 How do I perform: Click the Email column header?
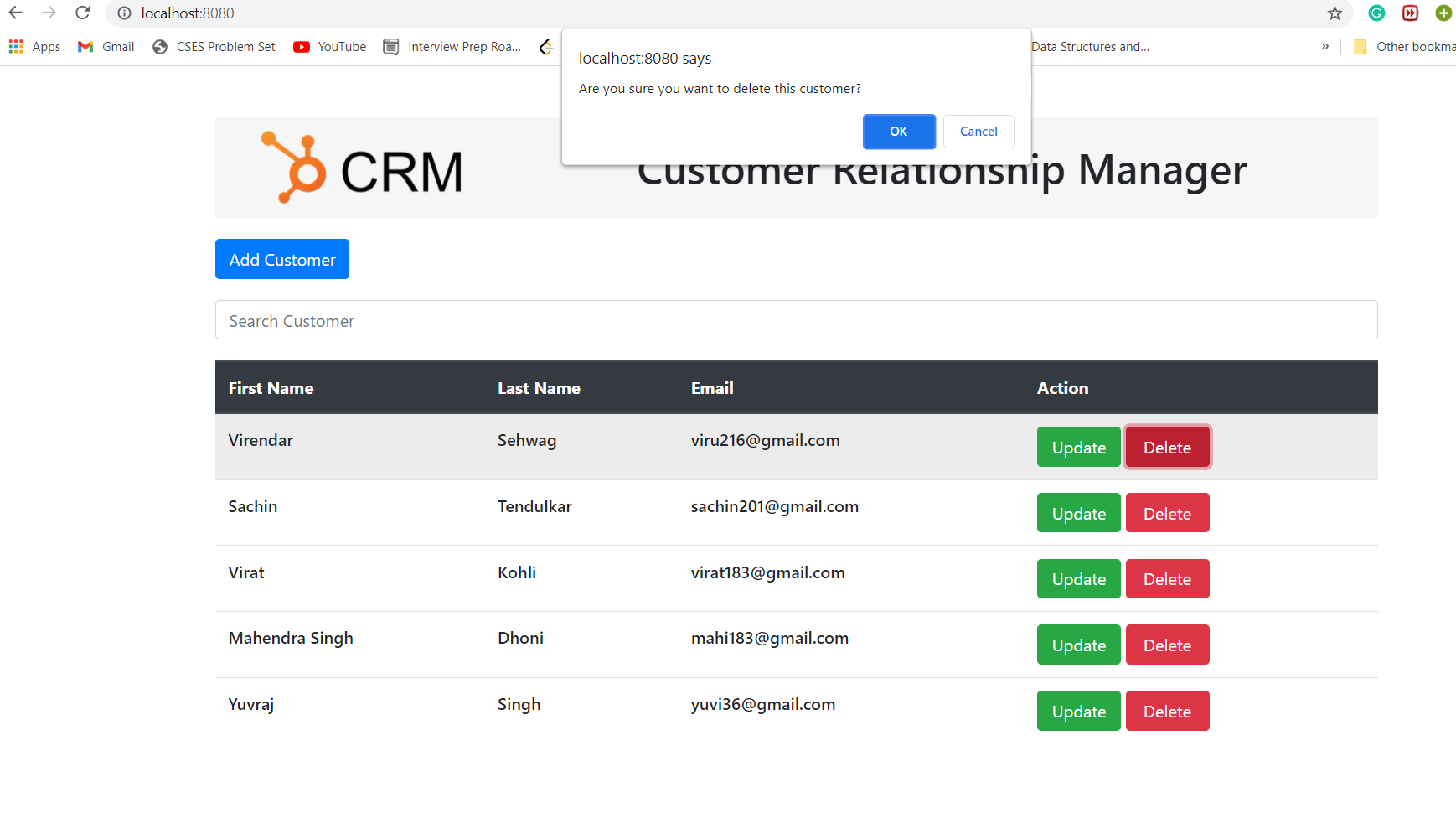click(x=712, y=388)
